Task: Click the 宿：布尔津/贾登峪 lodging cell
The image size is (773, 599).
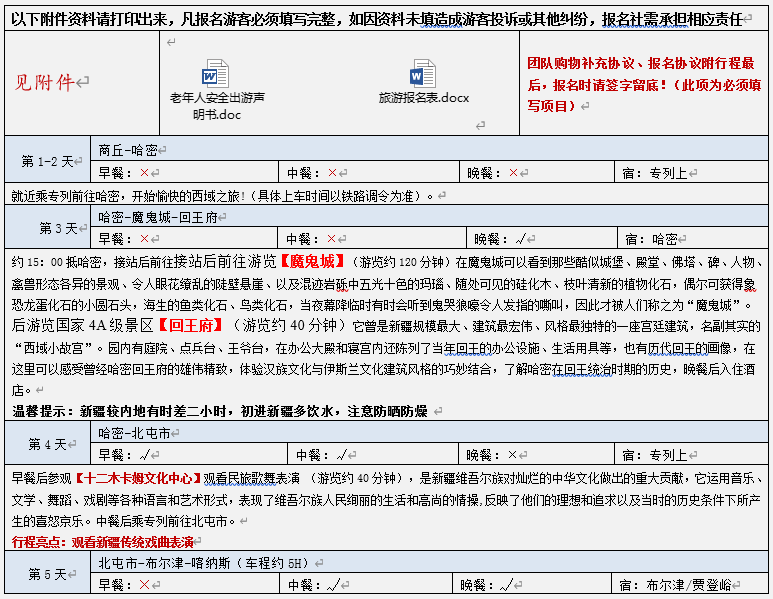Action: [x=690, y=584]
